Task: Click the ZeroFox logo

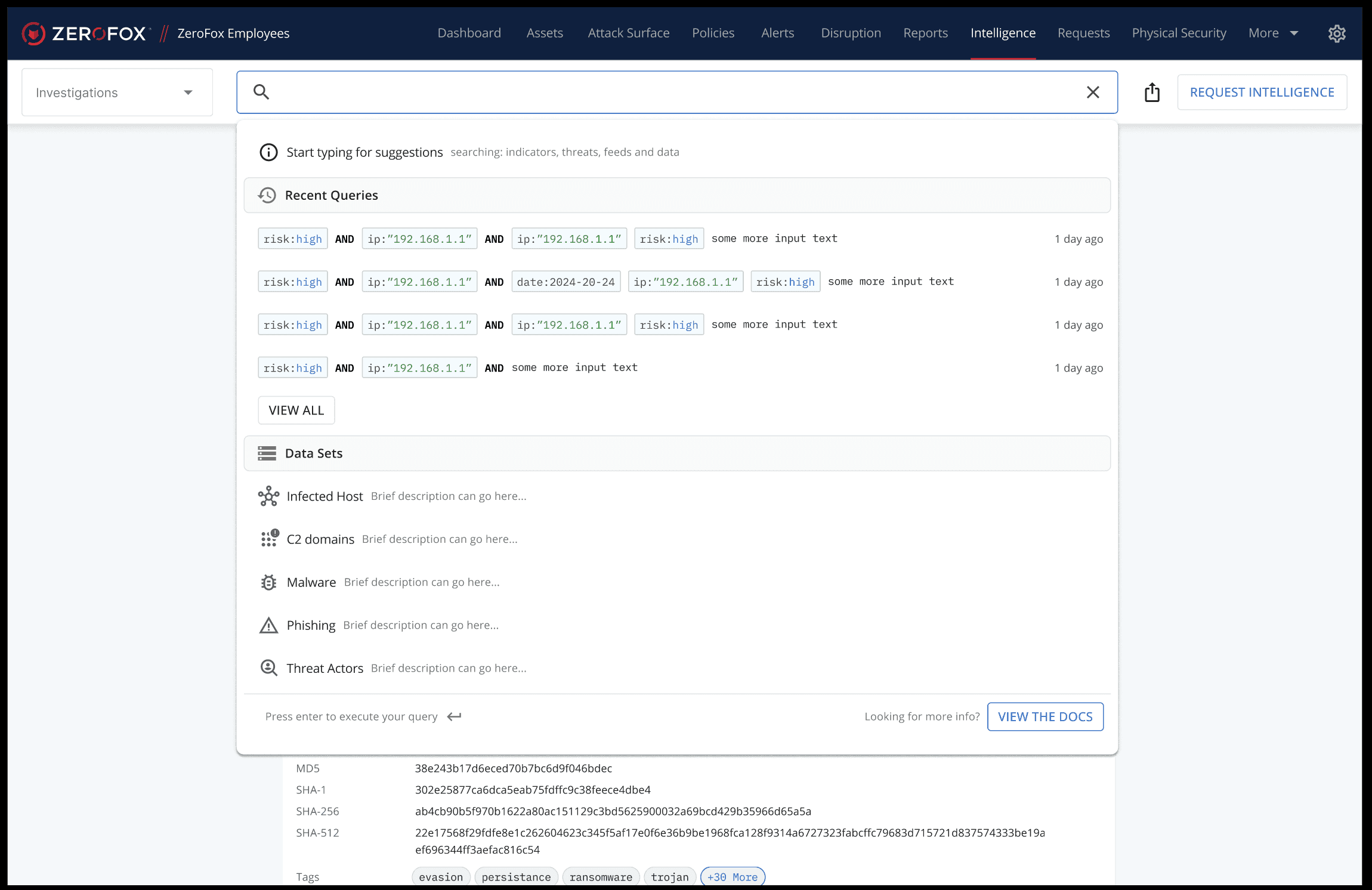Action: 84,33
